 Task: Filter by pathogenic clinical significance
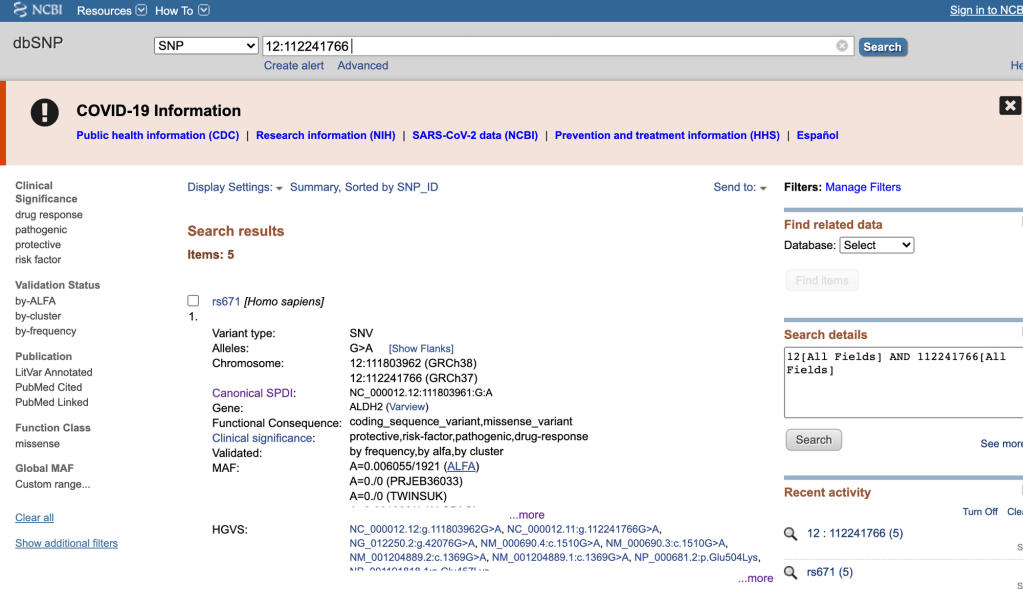41,230
